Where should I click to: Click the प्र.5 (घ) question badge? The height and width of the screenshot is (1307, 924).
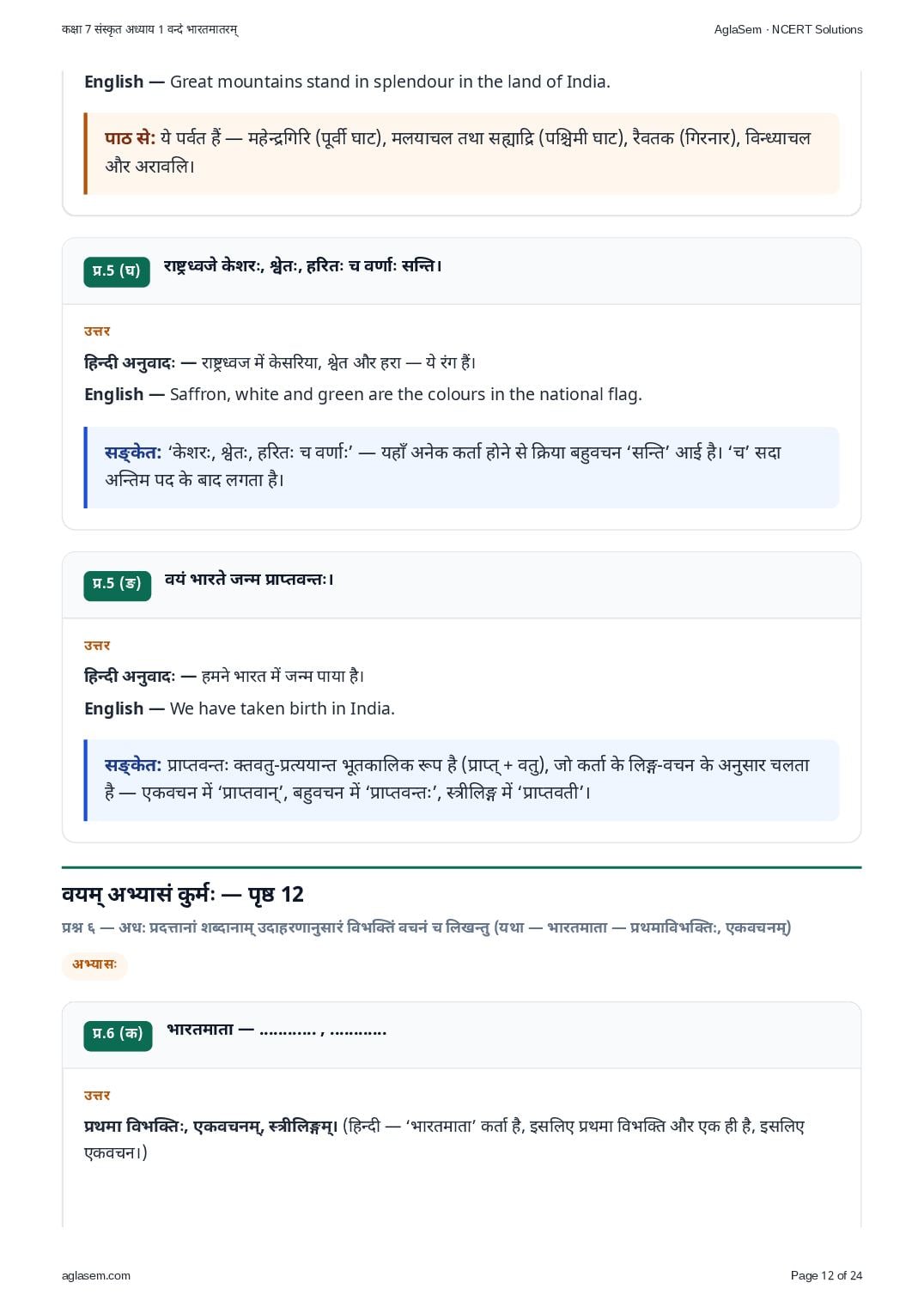(x=117, y=271)
